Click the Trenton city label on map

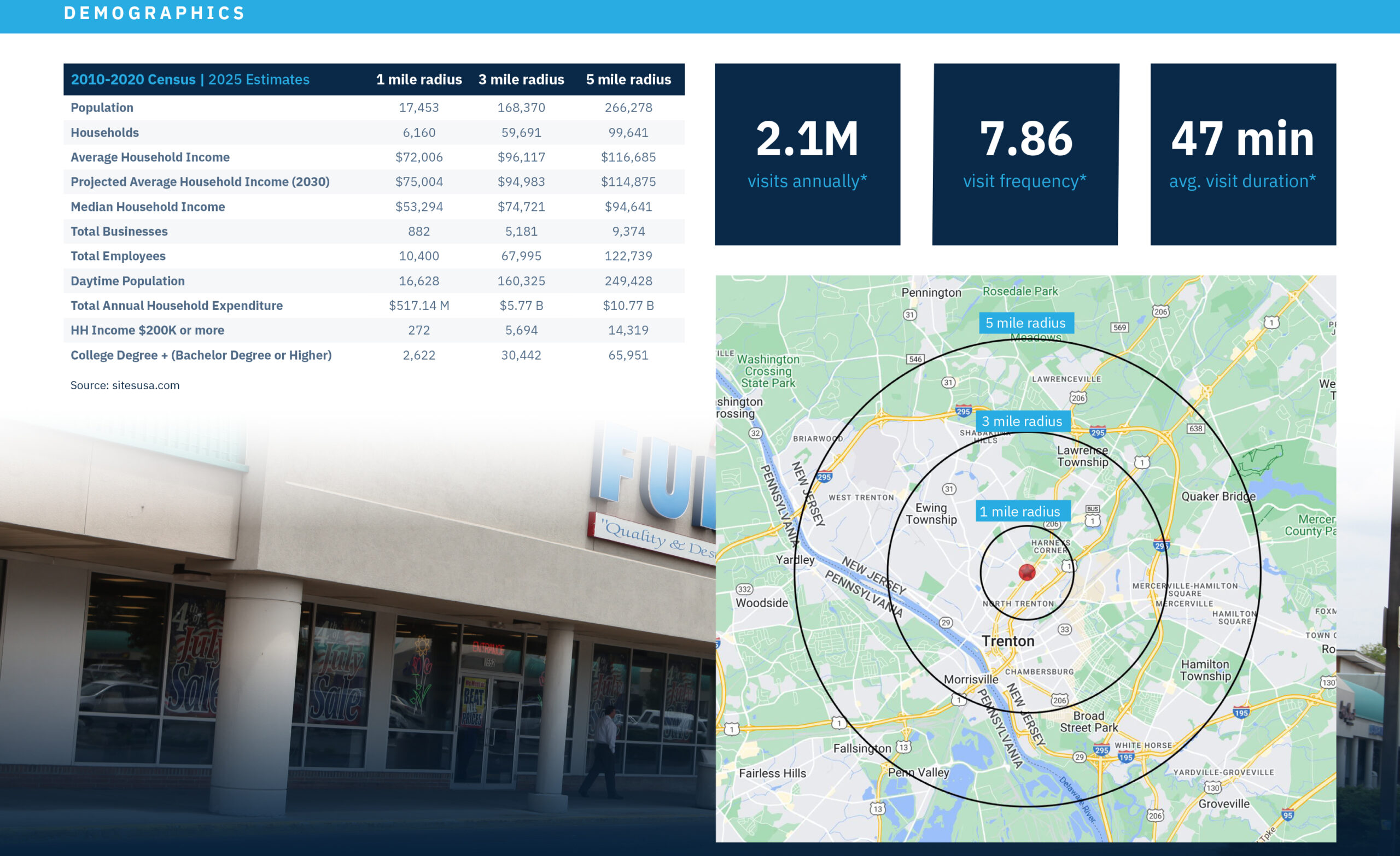pyautogui.click(x=1008, y=641)
